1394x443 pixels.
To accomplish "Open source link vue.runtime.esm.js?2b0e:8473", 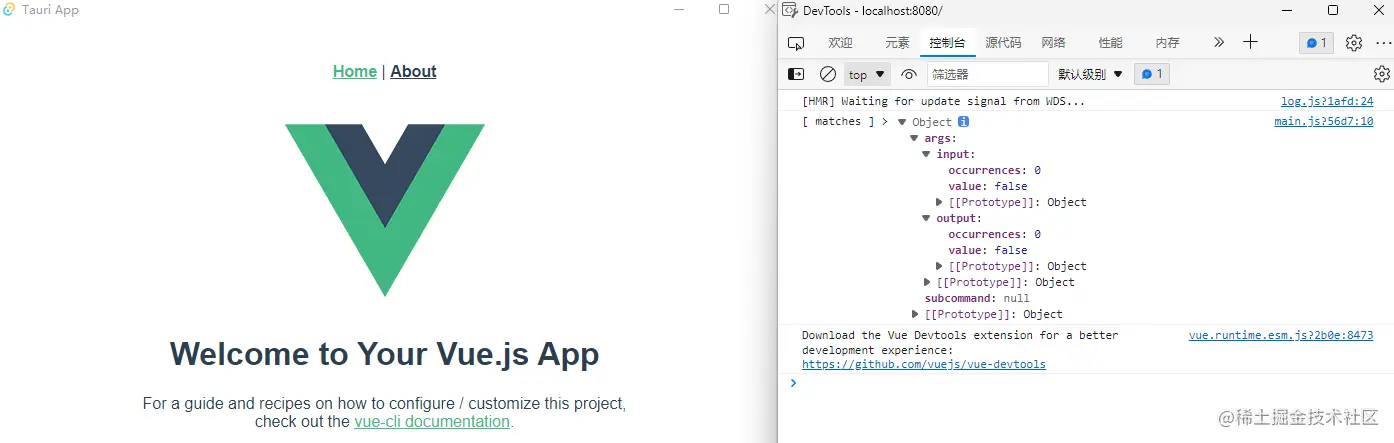I will 1281,336.
